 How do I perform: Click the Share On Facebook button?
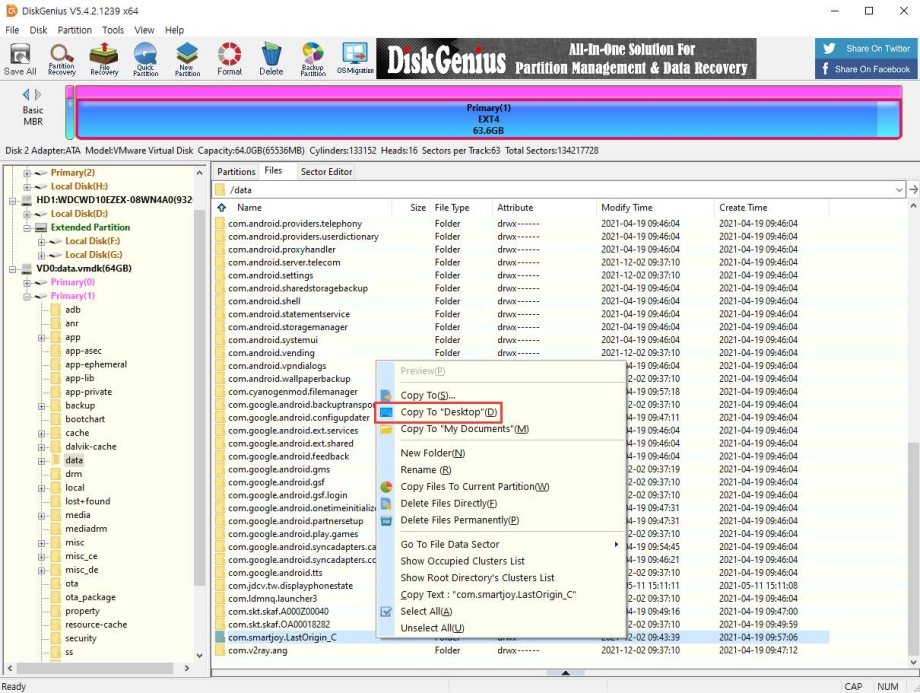click(x=866, y=69)
